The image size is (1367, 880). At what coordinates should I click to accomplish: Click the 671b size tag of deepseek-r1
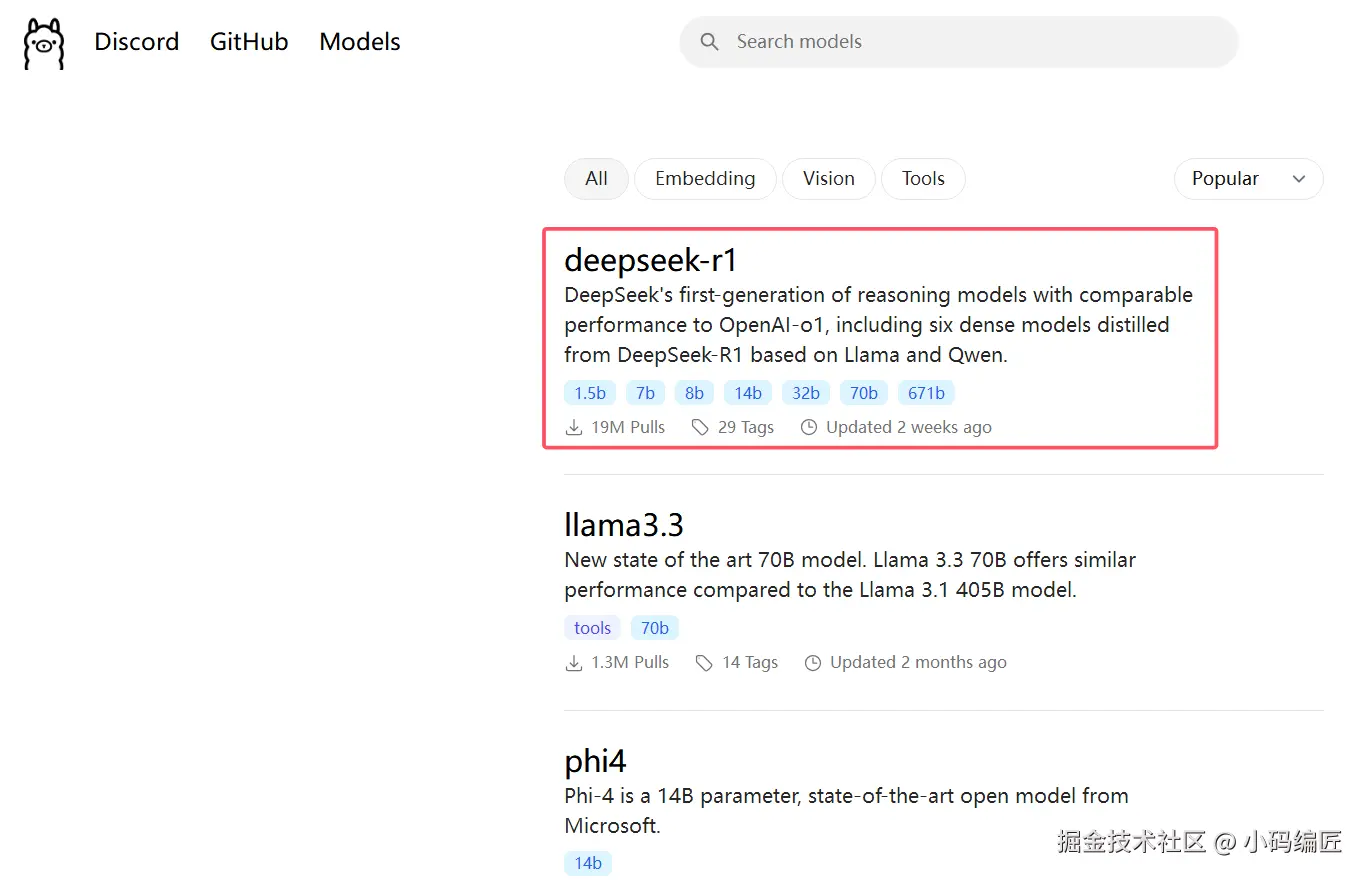point(926,393)
